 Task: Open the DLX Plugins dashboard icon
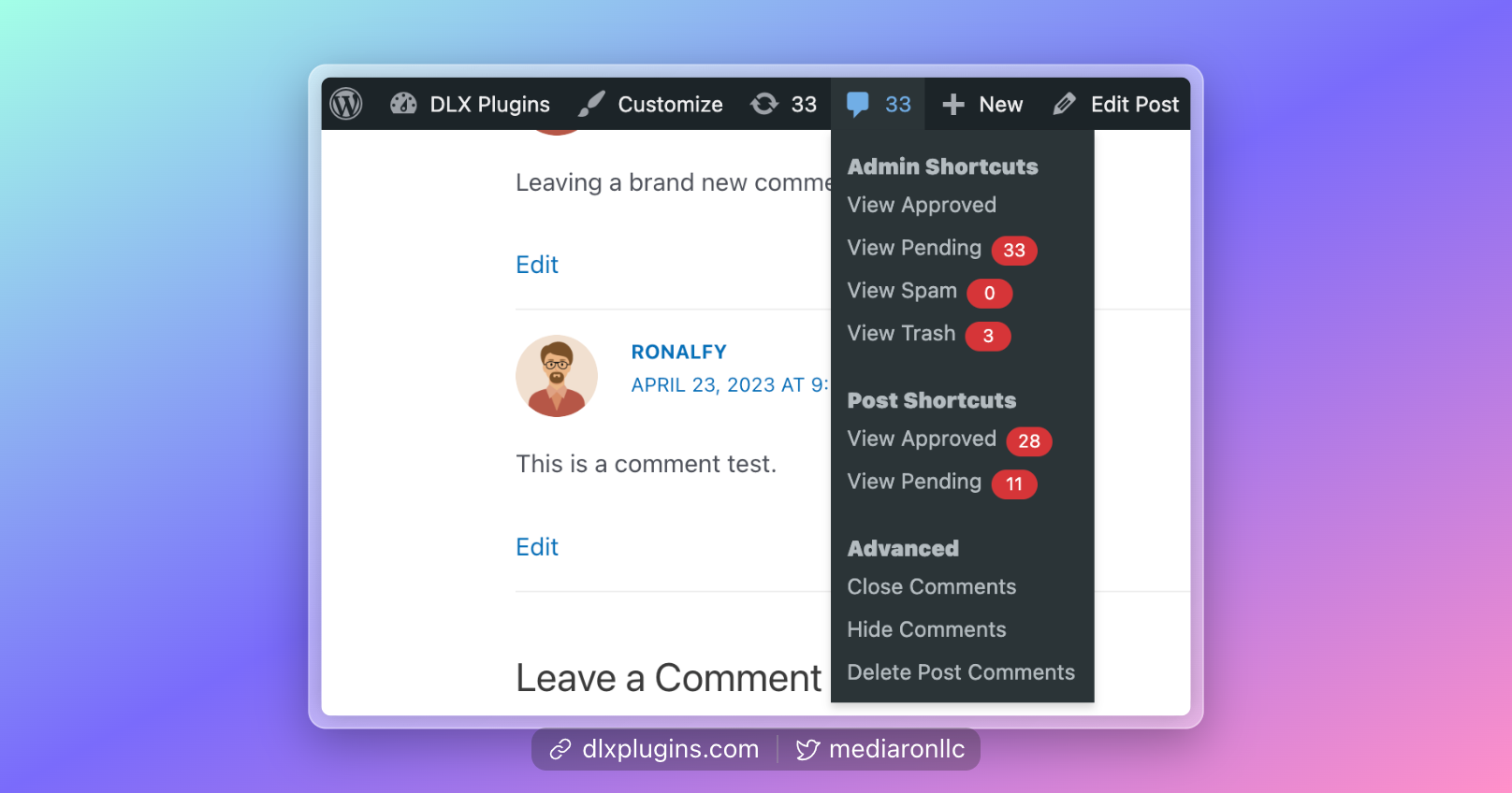tap(403, 104)
